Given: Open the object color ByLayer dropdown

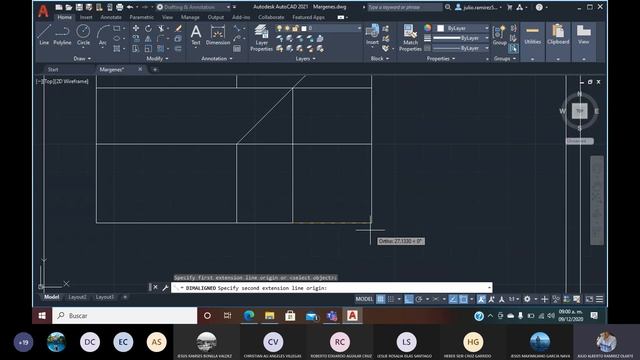Looking at the screenshot, I should click(463, 28).
